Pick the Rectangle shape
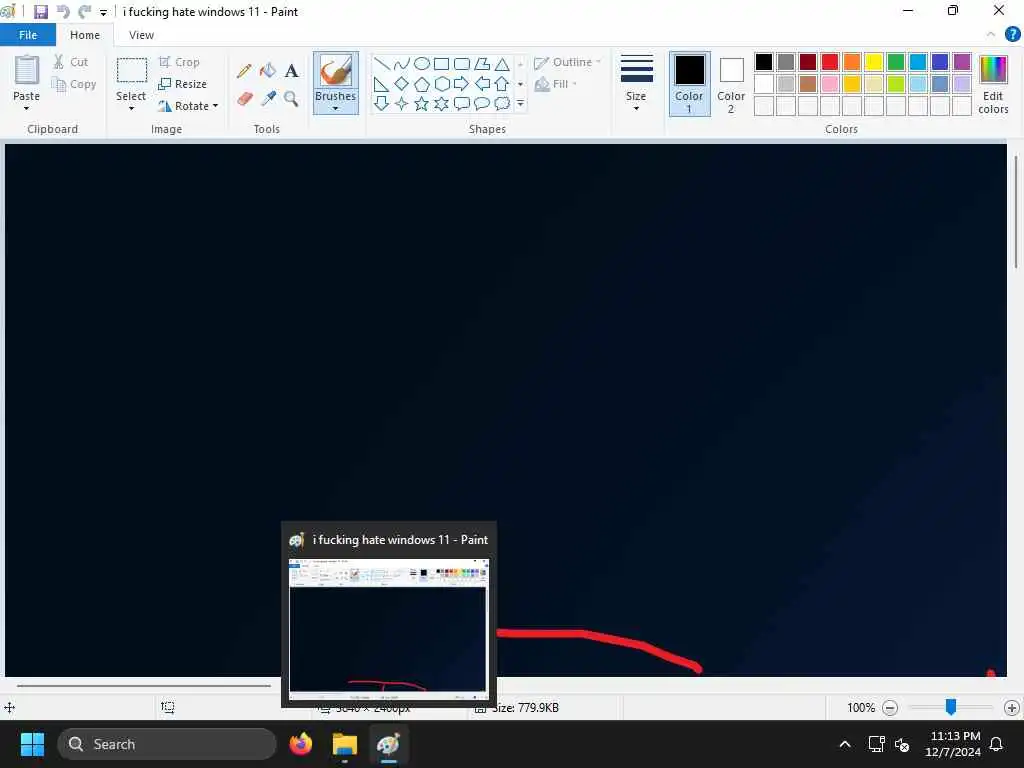Image resolution: width=1024 pixels, height=768 pixels. (441, 64)
